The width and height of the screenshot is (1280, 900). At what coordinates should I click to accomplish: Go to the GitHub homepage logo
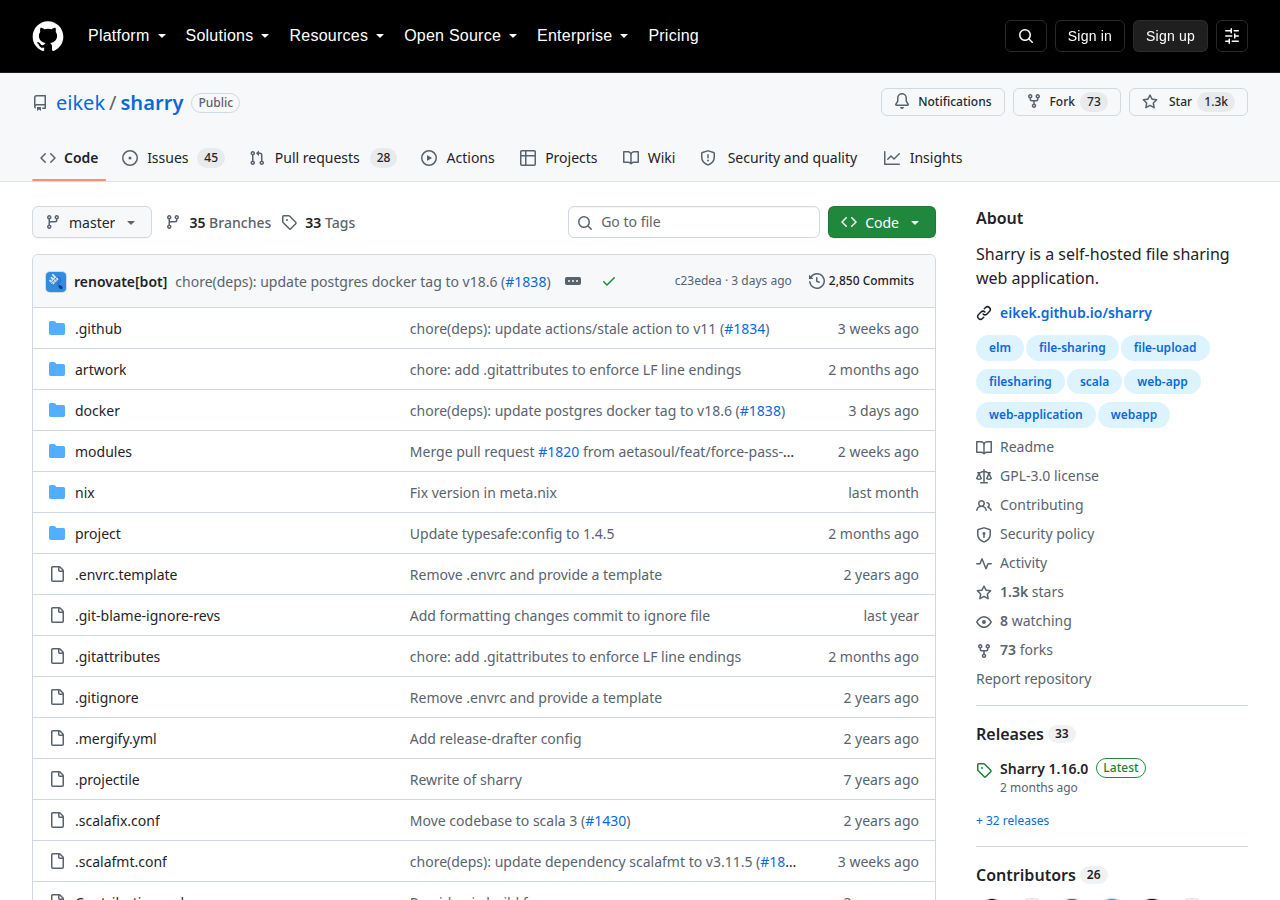tap(48, 36)
